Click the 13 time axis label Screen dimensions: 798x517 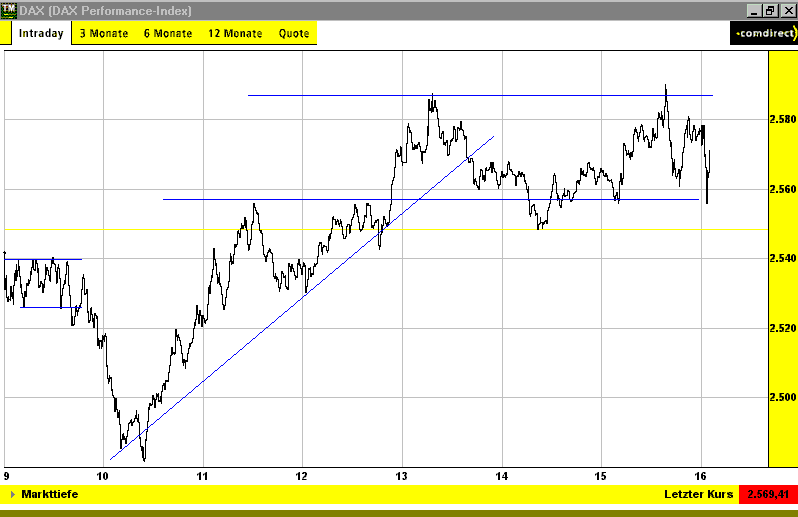(402, 476)
